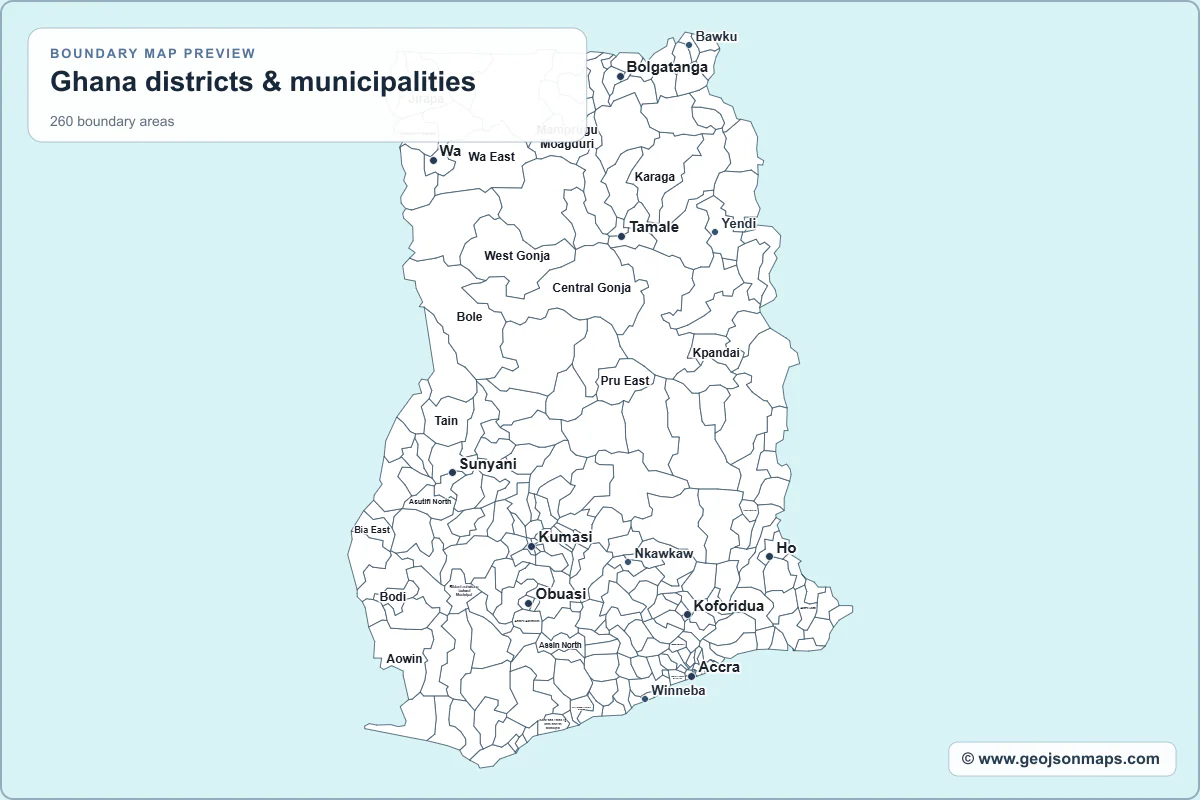Click the Bolgatanga city name label
Viewport: 1200px width, 800px height.
[667, 67]
